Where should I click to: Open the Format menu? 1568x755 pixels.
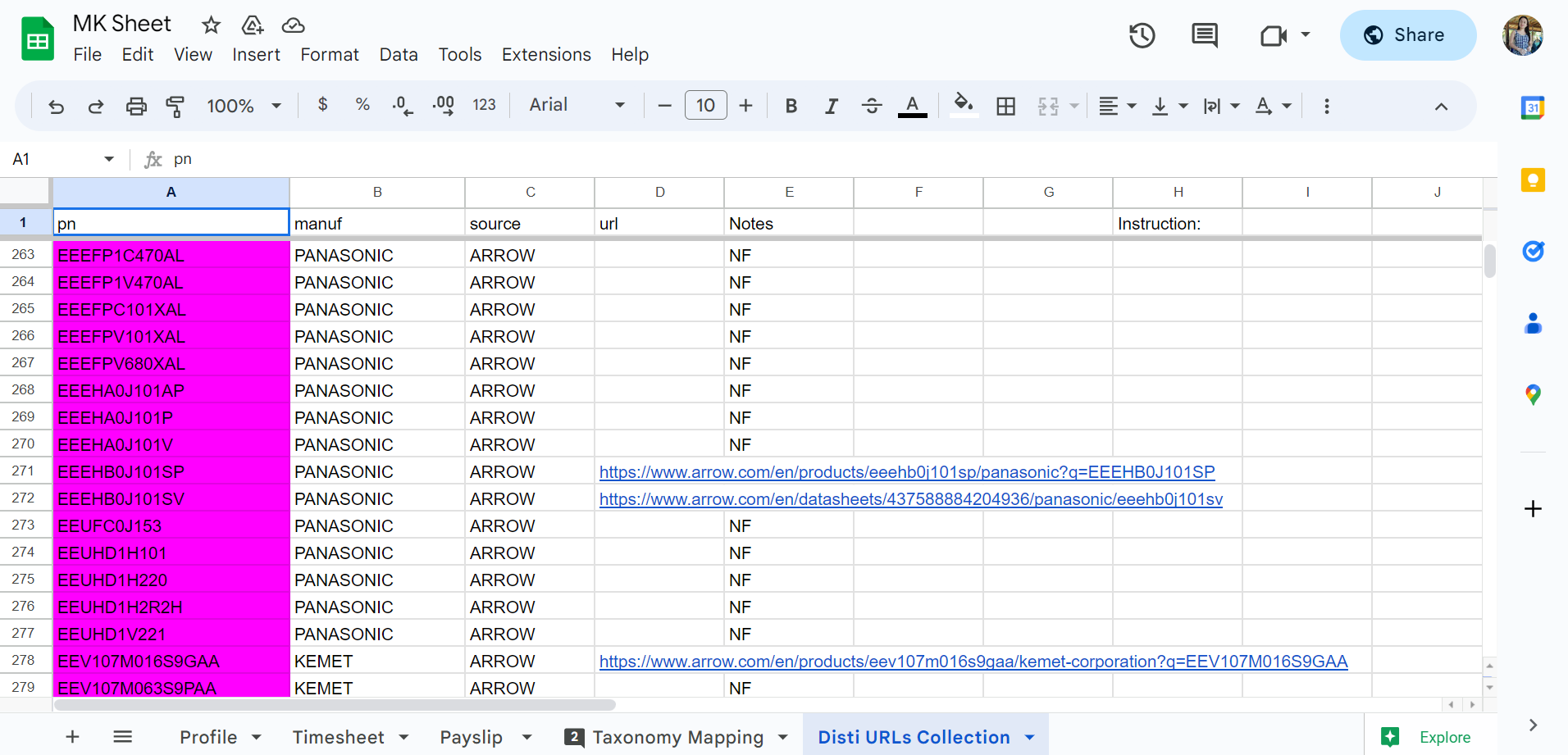[330, 54]
